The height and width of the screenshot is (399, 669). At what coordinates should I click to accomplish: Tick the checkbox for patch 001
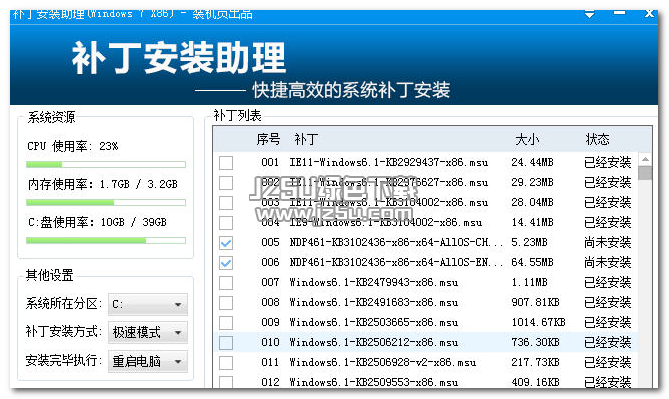tap(226, 163)
